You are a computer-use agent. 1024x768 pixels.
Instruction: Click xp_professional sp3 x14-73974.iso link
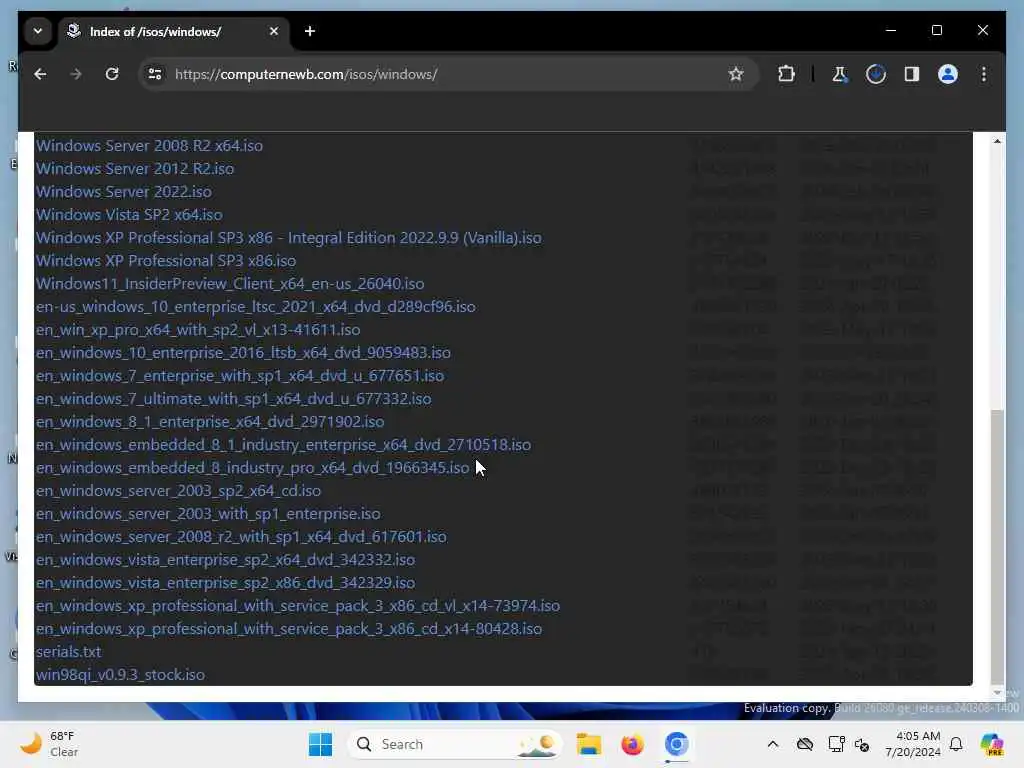tap(298, 605)
